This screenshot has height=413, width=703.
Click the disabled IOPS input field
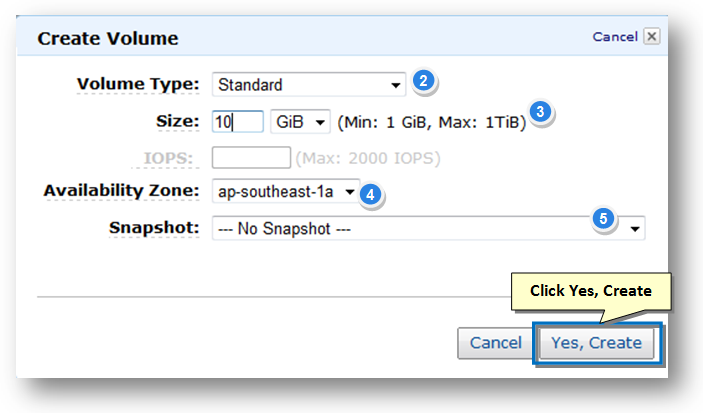[x=251, y=158]
